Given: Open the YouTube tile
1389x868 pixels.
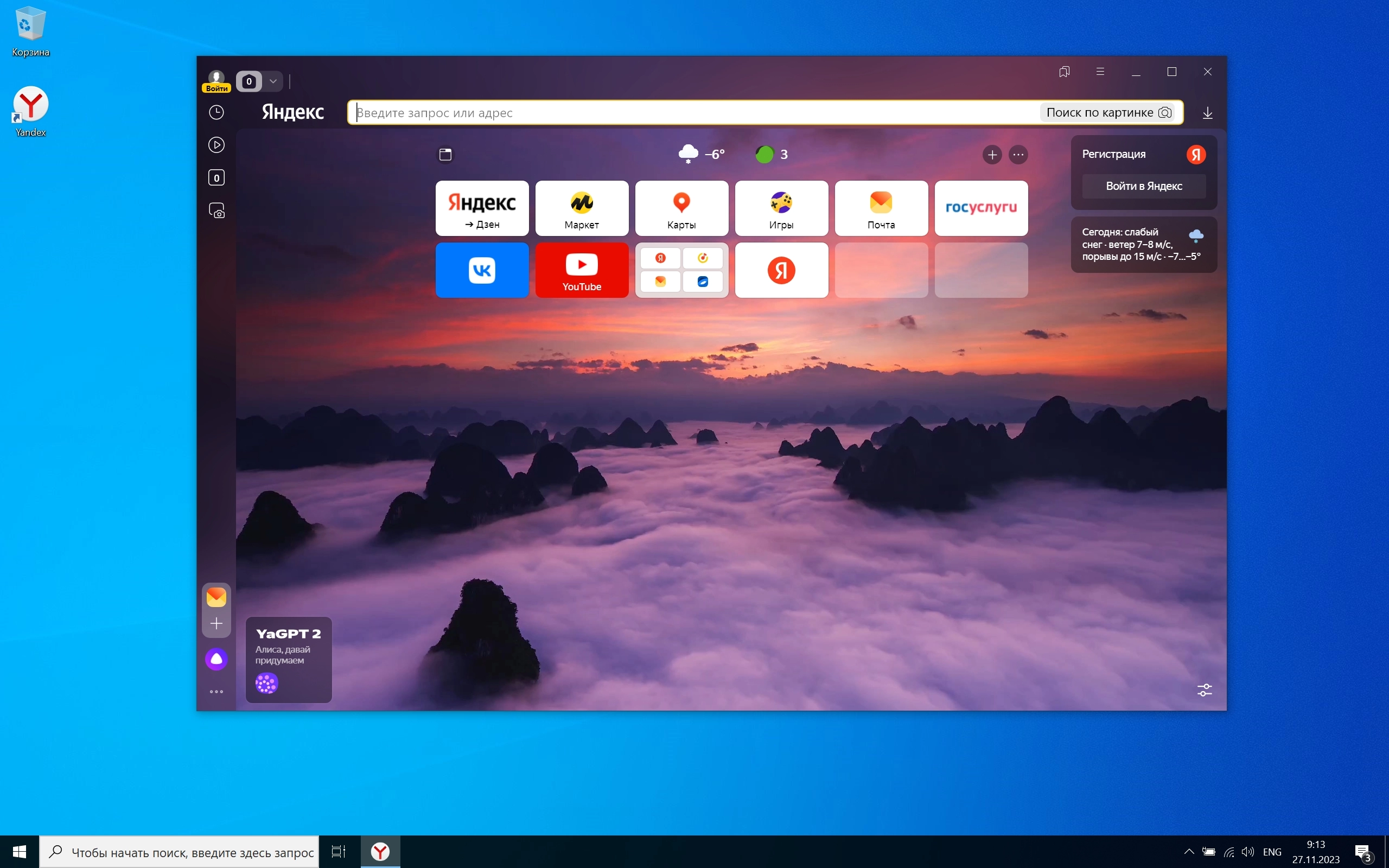Looking at the screenshot, I should click(x=582, y=270).
